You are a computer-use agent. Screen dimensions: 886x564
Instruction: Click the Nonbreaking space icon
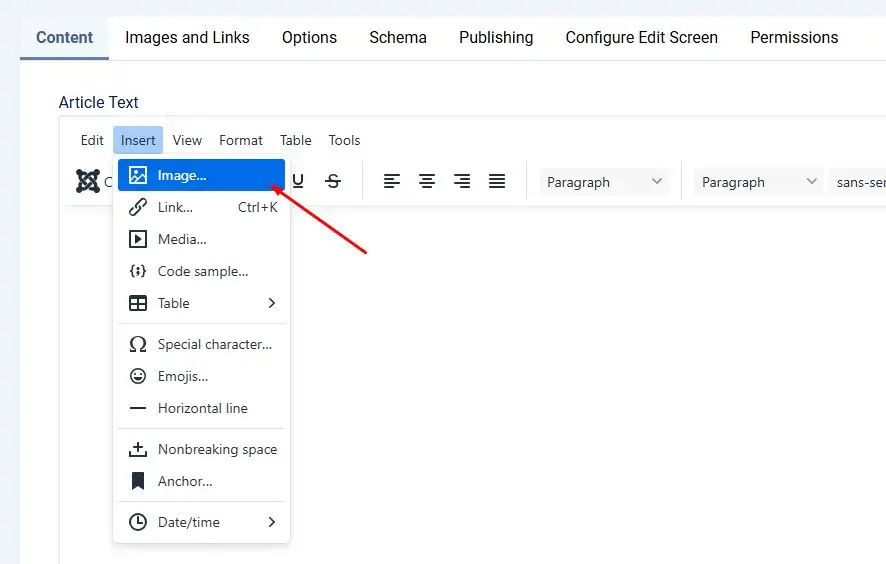(x=138, y=449)
